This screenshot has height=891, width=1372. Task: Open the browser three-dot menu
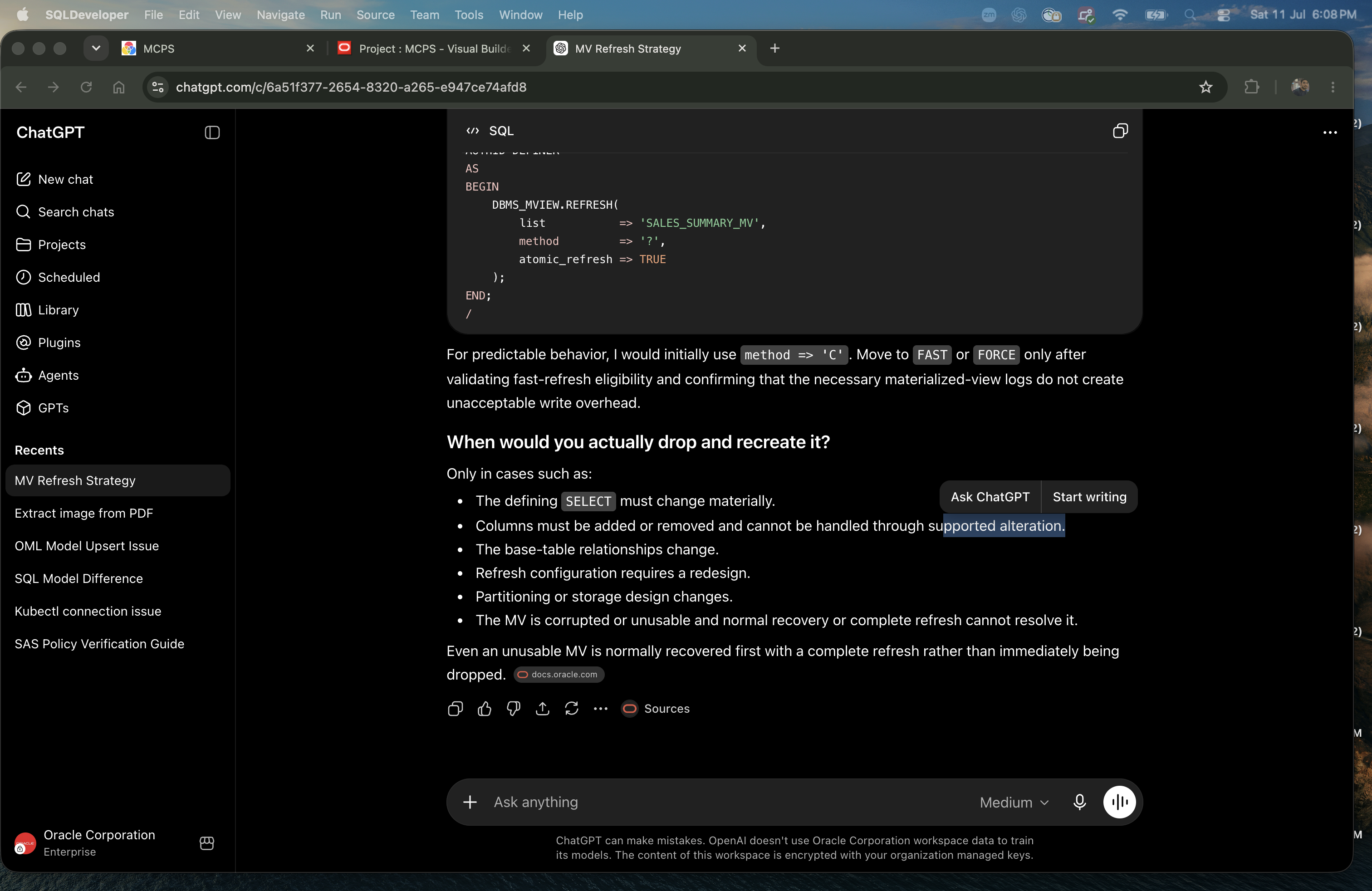coord(1333,87)
